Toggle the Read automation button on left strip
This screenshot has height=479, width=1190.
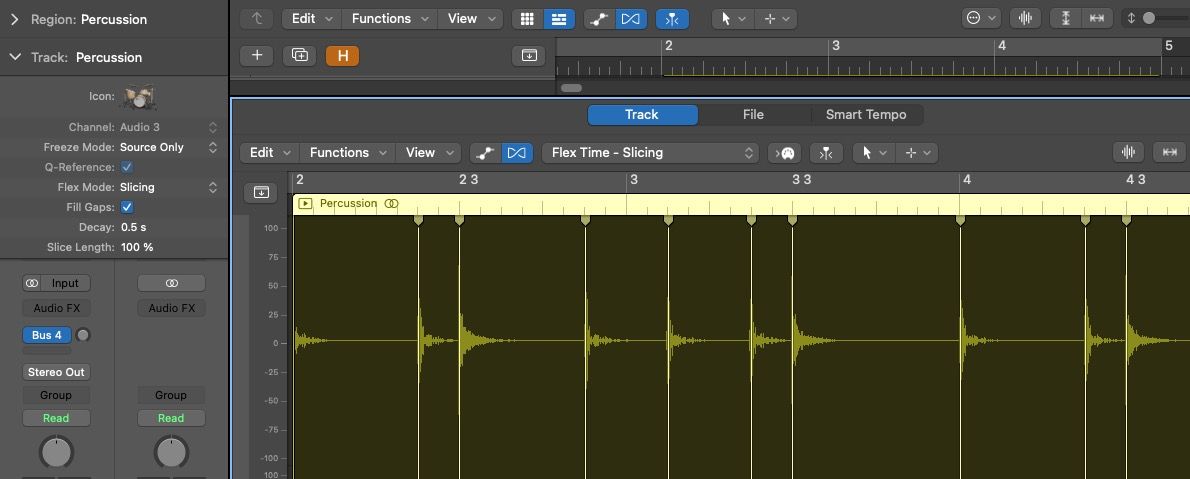[56, 418]
